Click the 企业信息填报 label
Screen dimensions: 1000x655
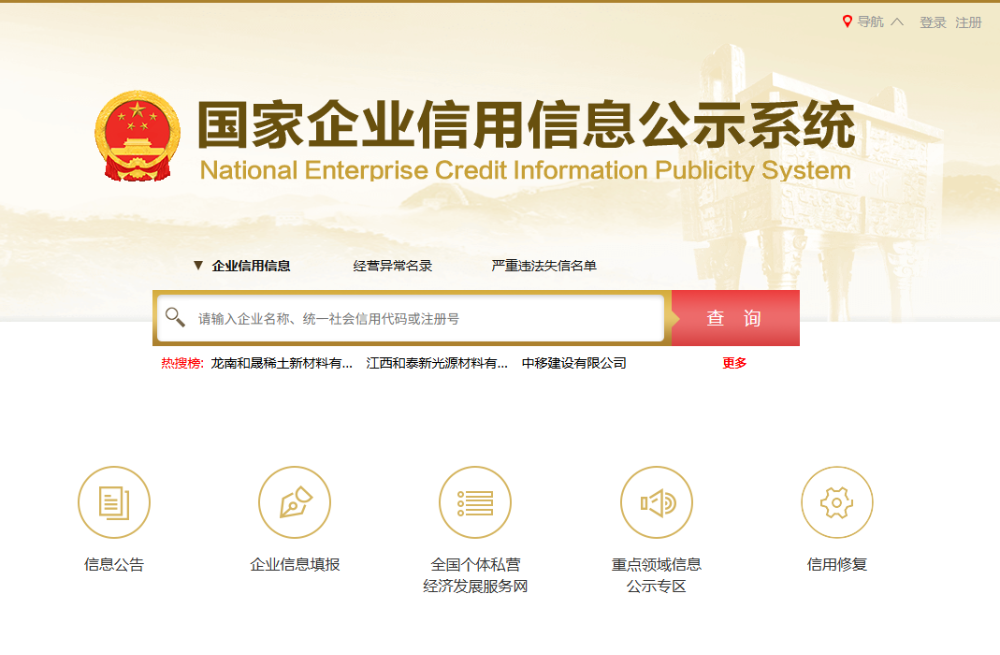pyautogui.click(x=295, y=564)
